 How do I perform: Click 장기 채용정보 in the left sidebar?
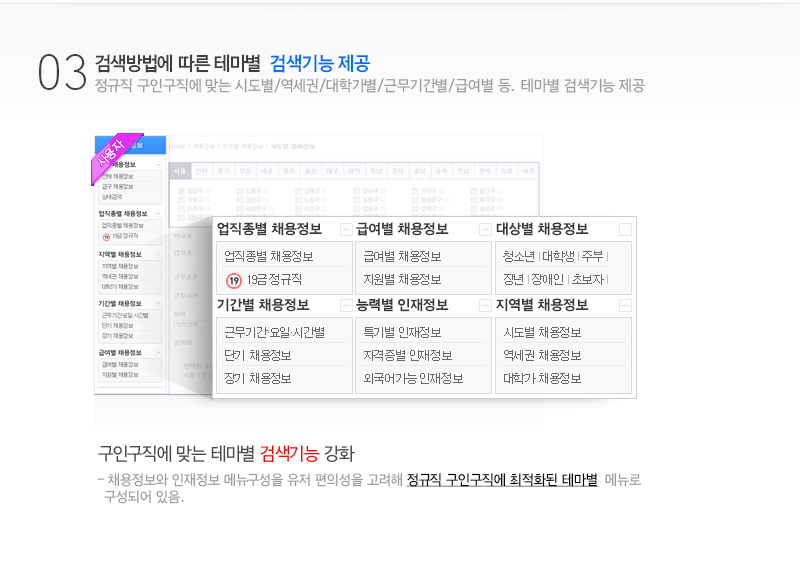tap(117, 336)
